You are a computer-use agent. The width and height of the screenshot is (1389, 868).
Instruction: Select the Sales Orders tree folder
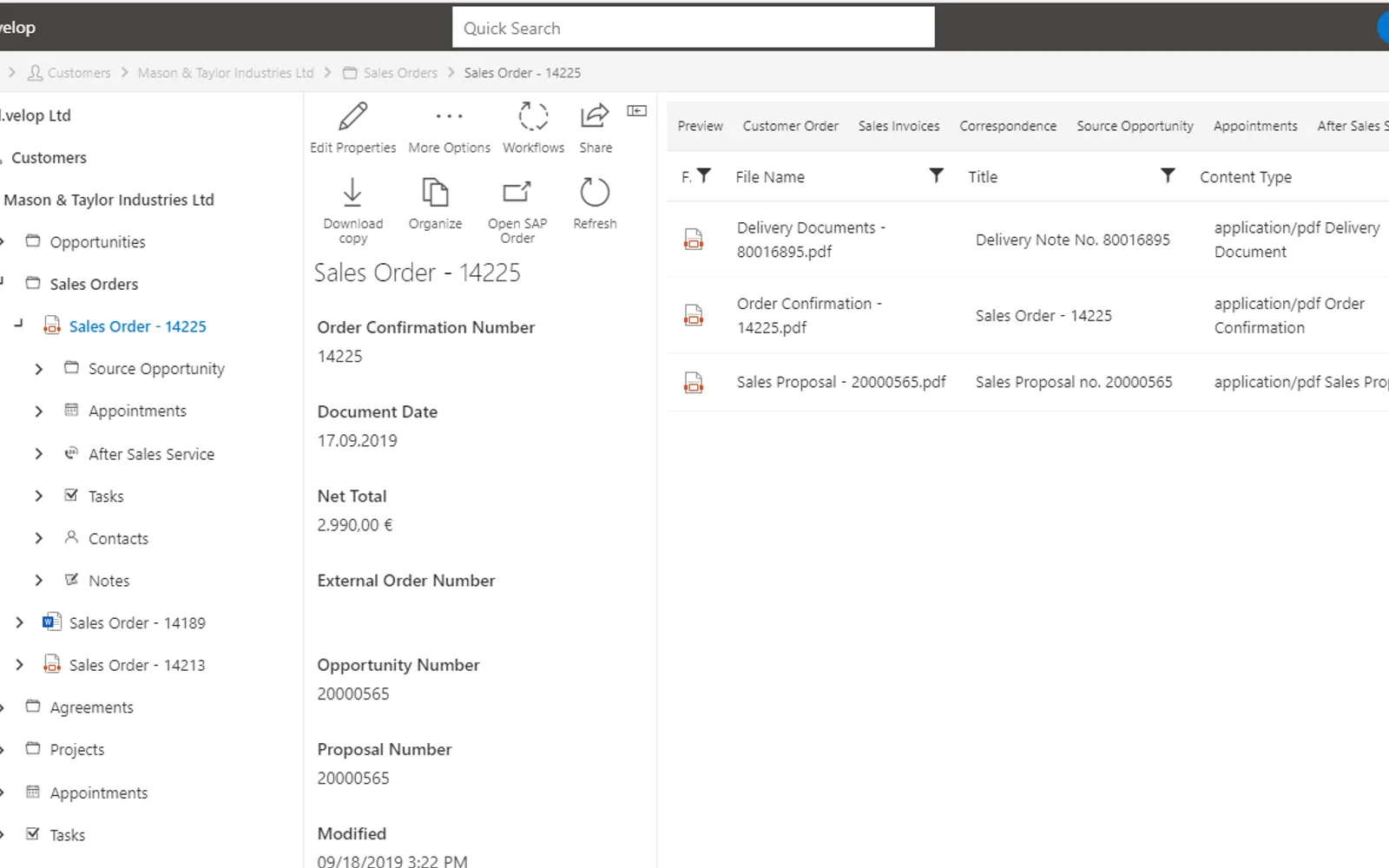(94, 284)
